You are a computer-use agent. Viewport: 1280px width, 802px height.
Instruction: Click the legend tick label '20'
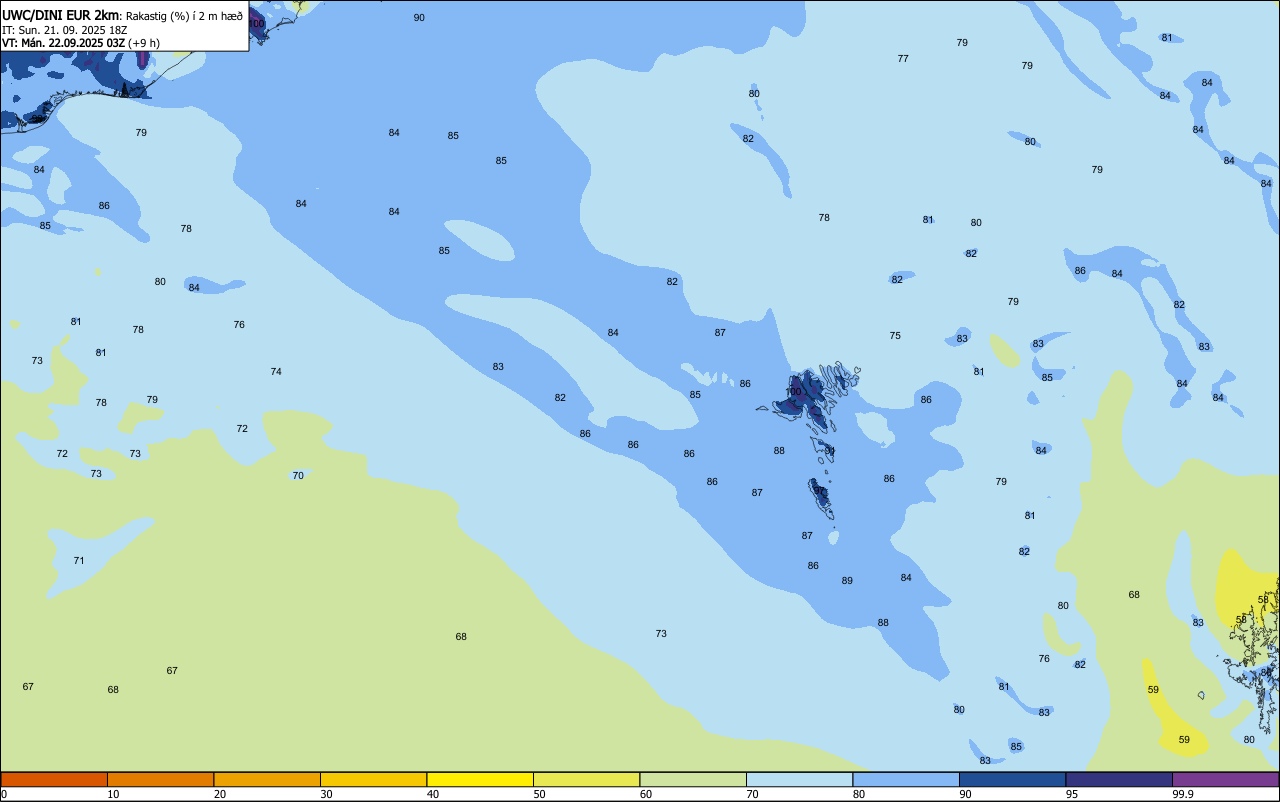[220, 794]
